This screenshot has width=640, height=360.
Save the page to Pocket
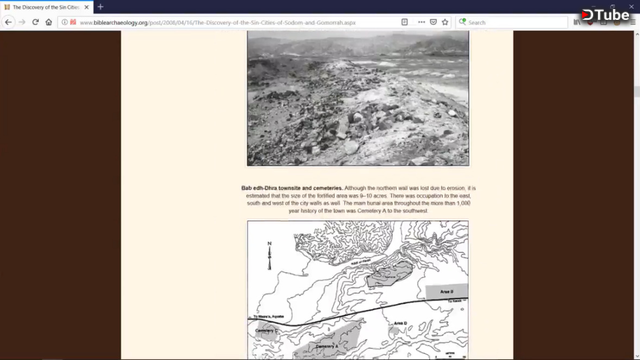[x=433, y=22]
